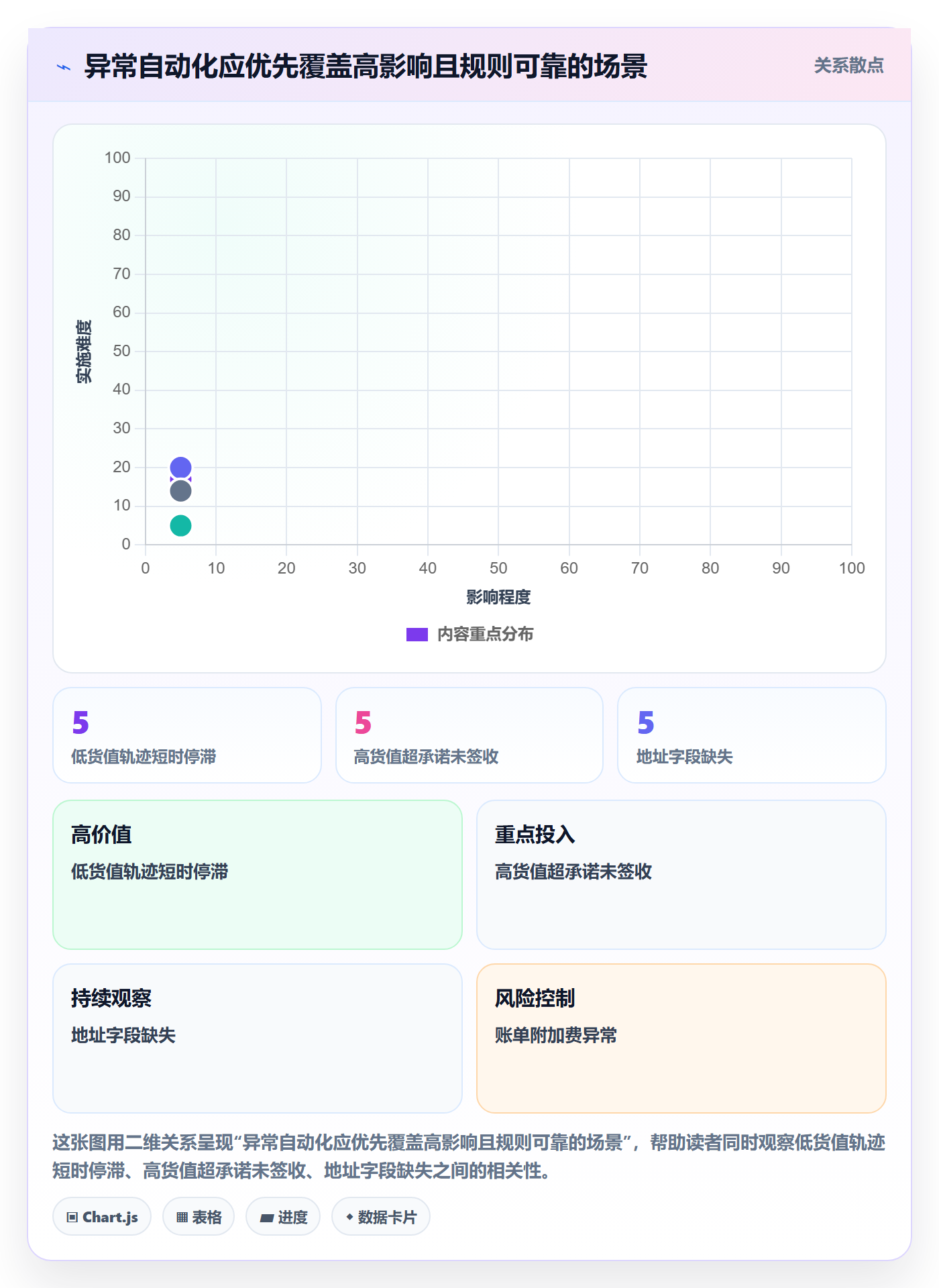Click the "关系散点" label in the header
The width and height of the screenshot is (939, 1288).
pos(848,66)
